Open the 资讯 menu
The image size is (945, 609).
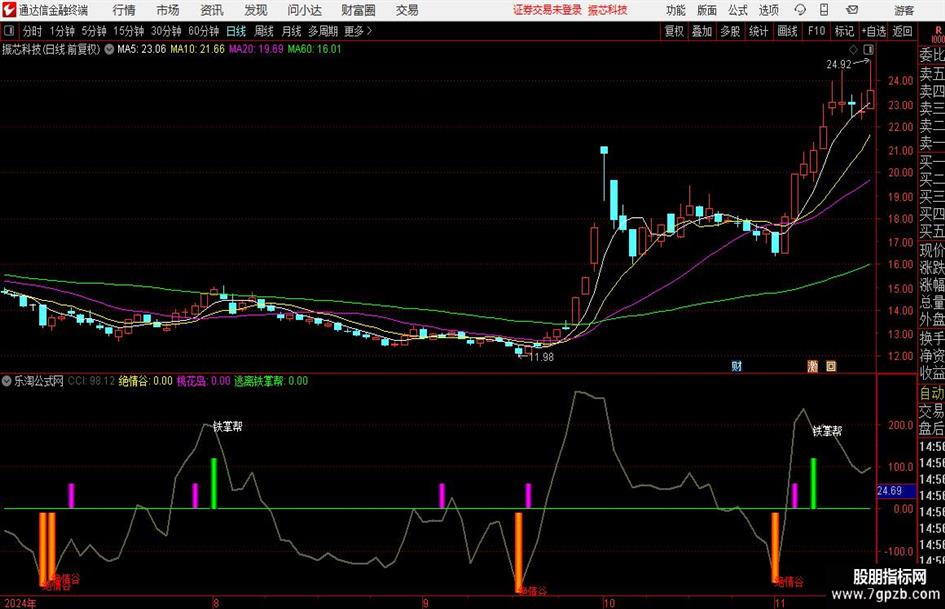click(212, 10)
